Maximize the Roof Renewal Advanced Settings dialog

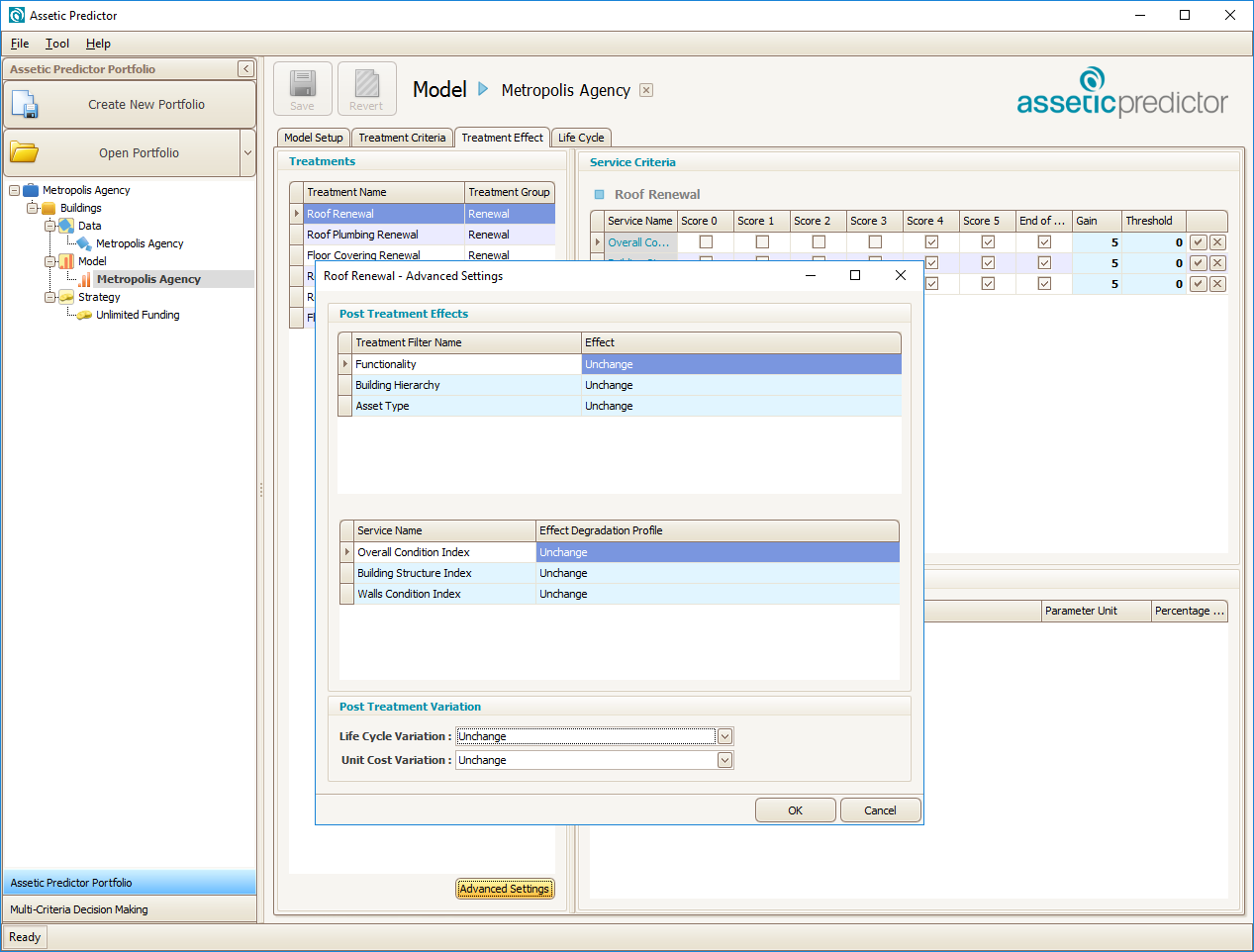855,275
